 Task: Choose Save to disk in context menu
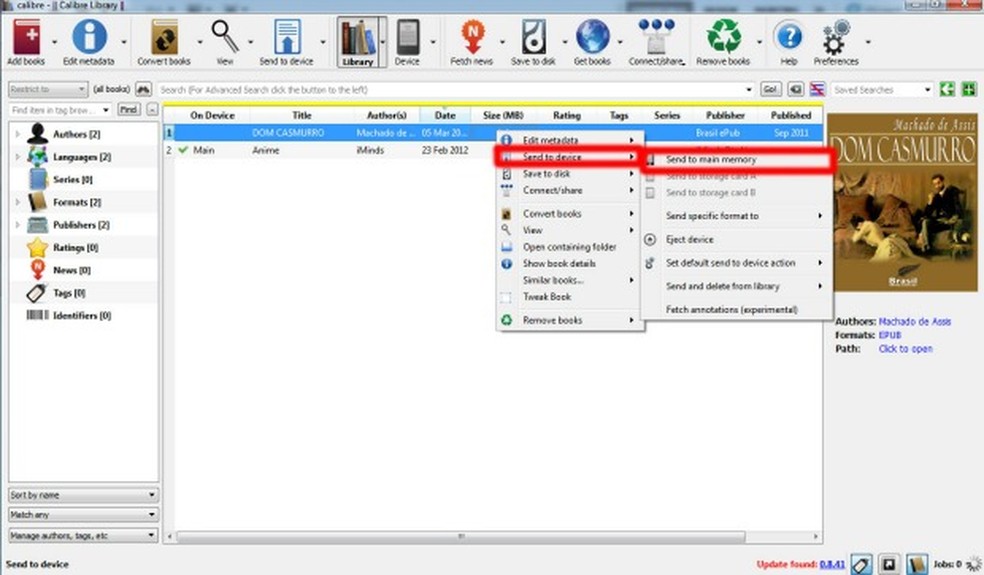569,173
